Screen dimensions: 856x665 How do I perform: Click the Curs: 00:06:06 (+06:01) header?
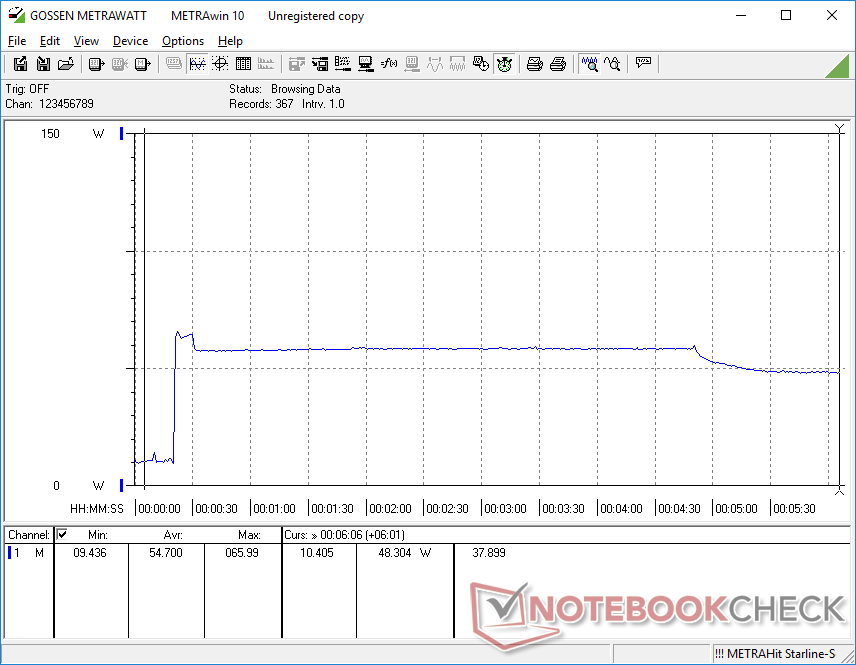(x=344, y=535)
